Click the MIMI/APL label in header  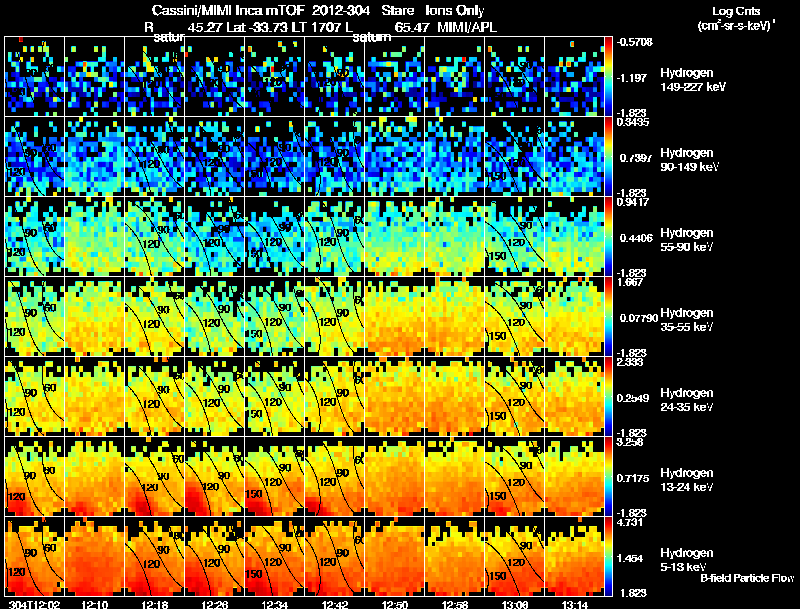tap(467, 27)
